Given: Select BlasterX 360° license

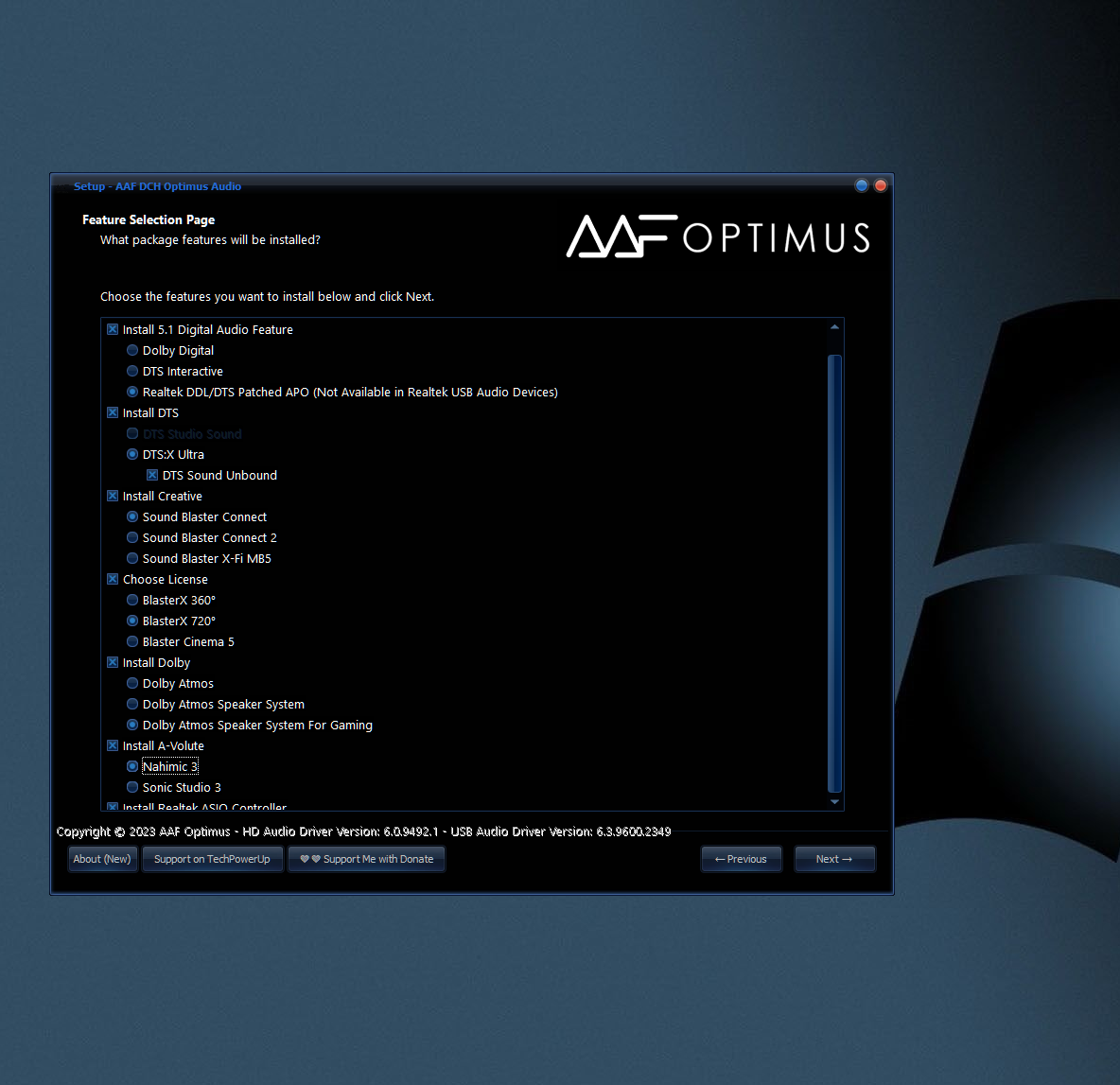Looking at the screenshot, I should [x=132, y=600].
